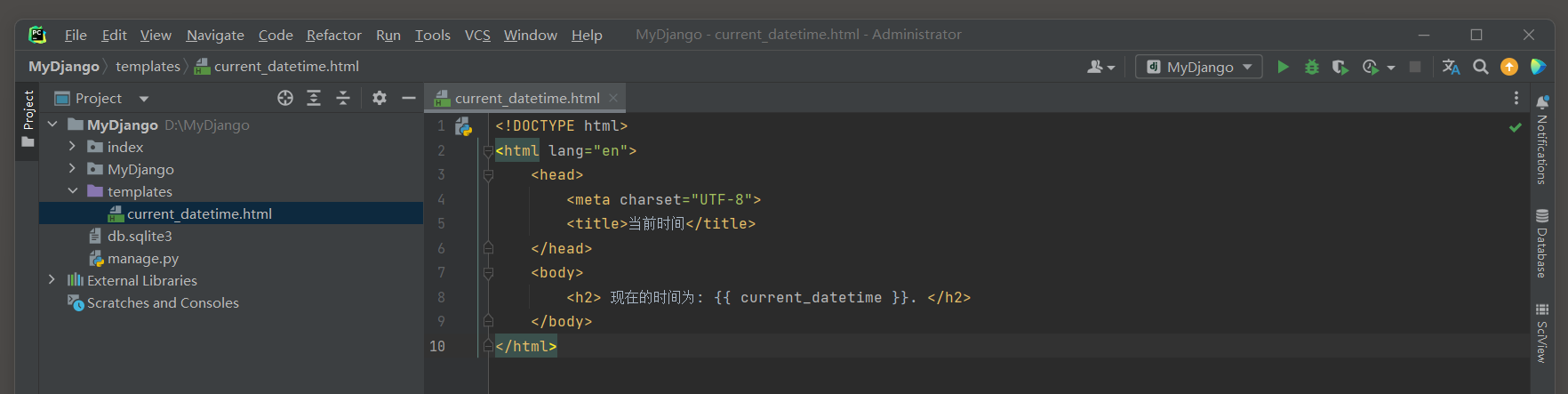Open the File menu
1568x394 pixels.
(x=76, y=35)
